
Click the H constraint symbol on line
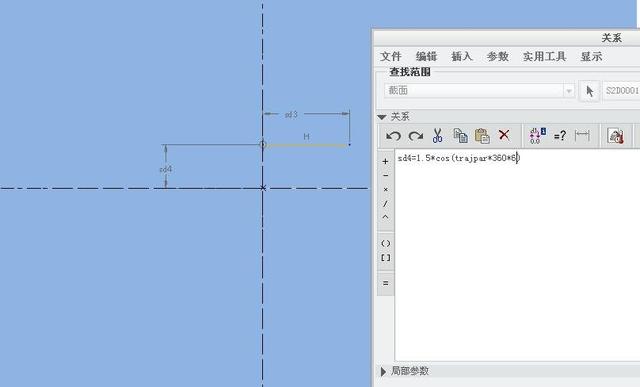pos(306,136)
